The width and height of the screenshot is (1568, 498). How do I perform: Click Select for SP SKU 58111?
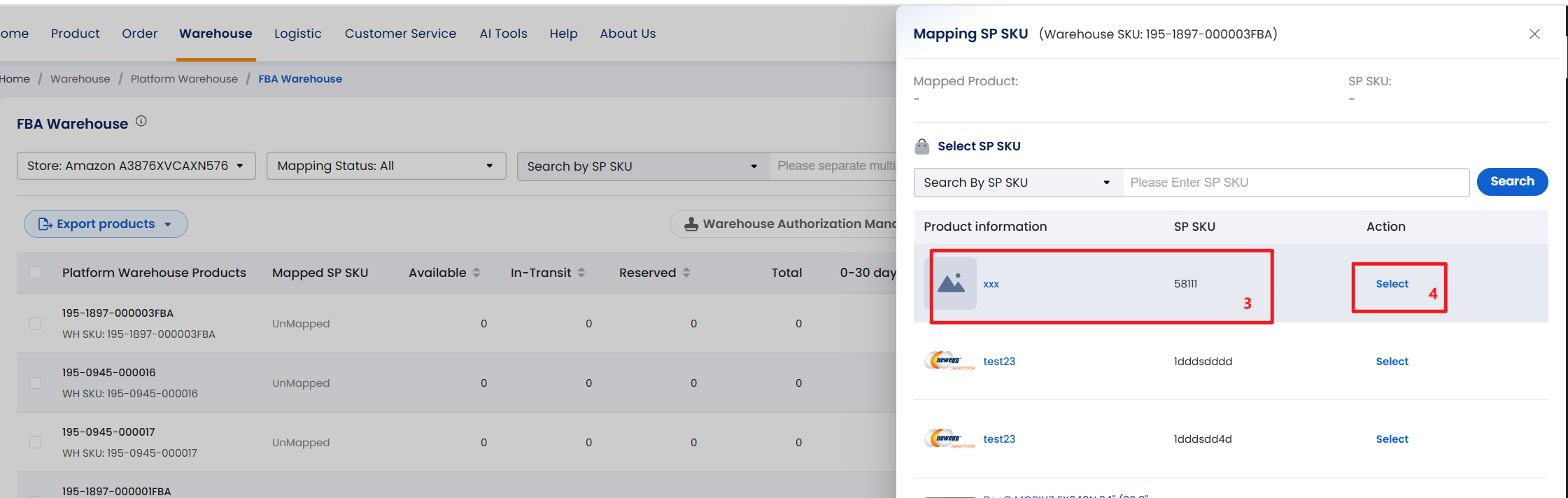pos(1392,284)
